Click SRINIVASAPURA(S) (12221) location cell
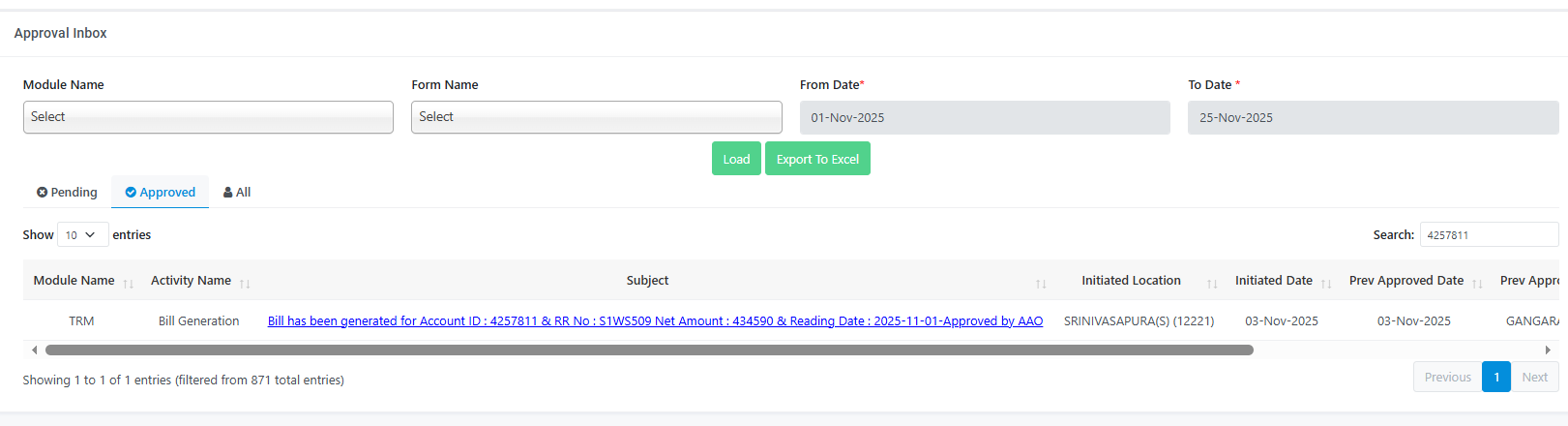The width and height of the screenshot is (1568, 426). tap(1139, 320)
